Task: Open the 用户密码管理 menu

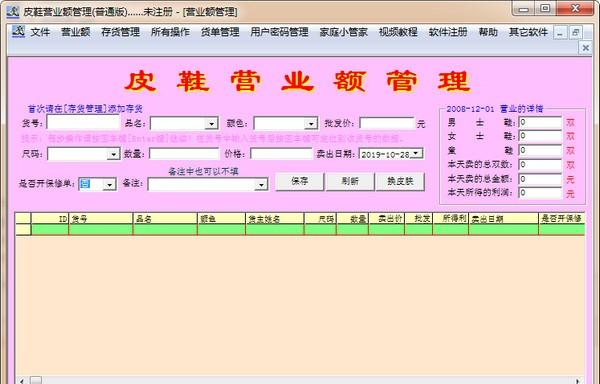Action: (x=279, y=32)
